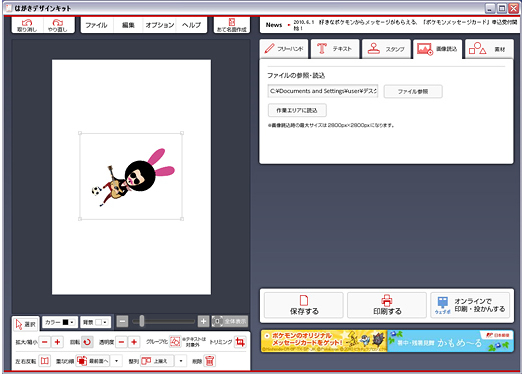This screenshot has height=374, width=522.
Task: Maximize the はがきデザインキット window
Action: coord(501,9)
